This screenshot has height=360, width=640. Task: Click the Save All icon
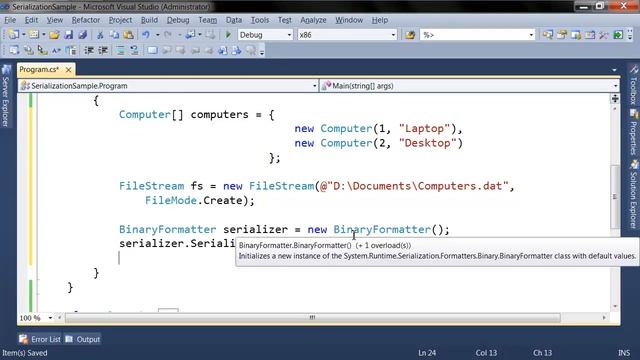pyautogui.click(x=82, y=35)
